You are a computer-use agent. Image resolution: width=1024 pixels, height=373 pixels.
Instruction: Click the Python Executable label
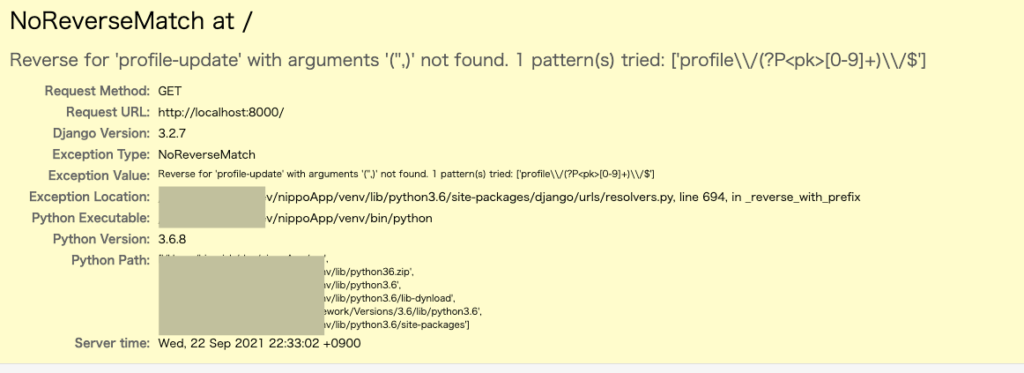point(91,218)
